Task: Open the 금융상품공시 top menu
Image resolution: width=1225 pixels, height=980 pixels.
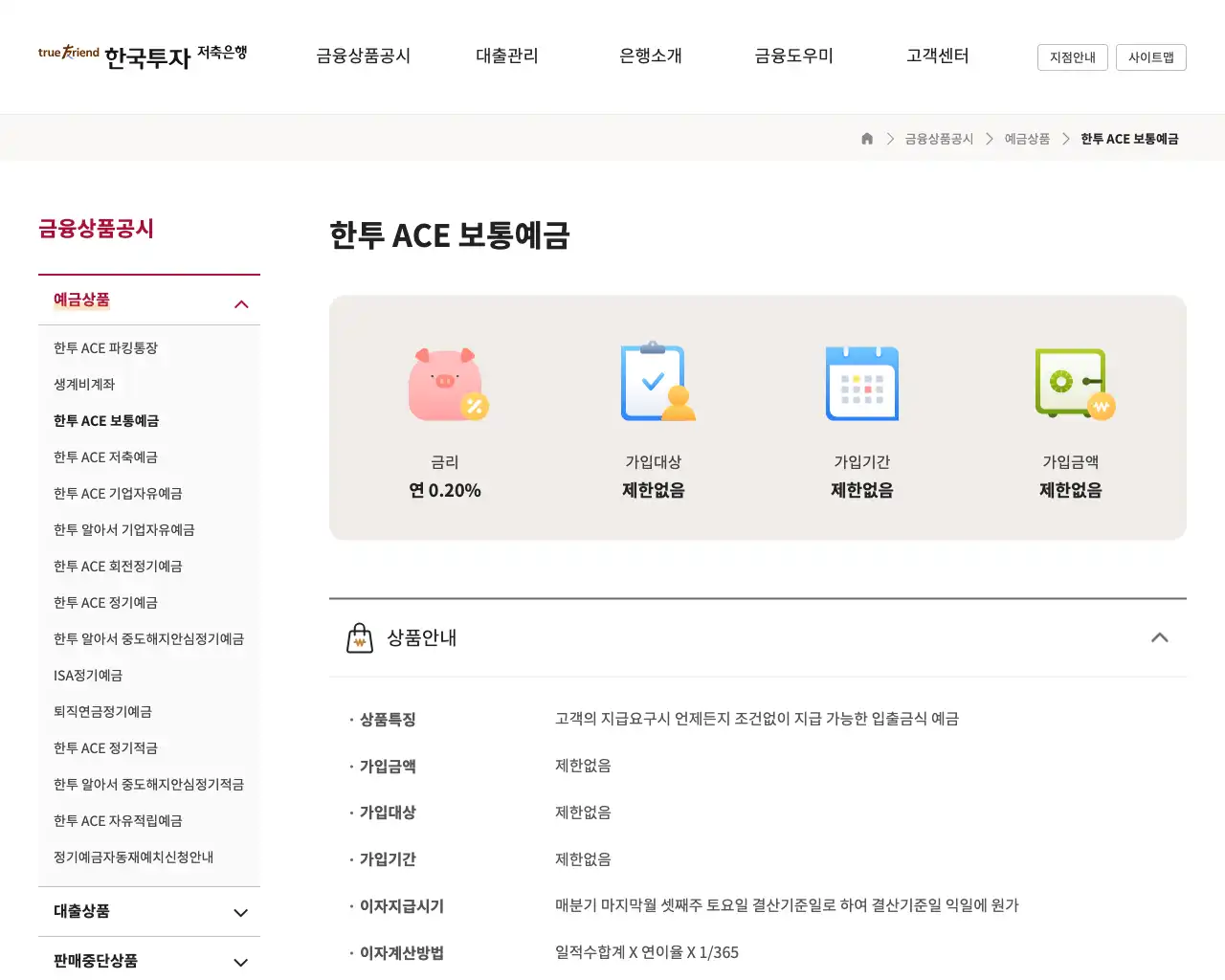Action: click(364, 56)
